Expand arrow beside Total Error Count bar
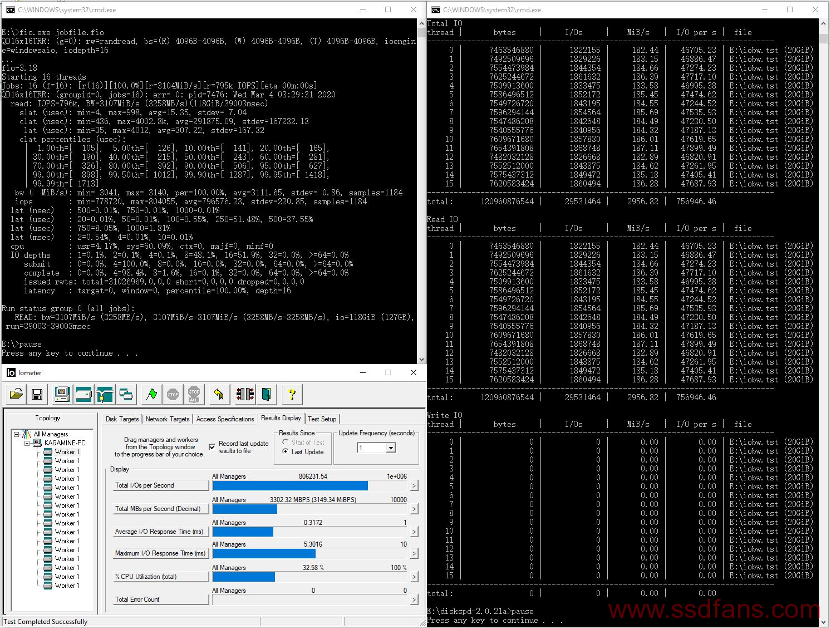Image resolution: width=830 pixels, height=628 pixels. 414,600
